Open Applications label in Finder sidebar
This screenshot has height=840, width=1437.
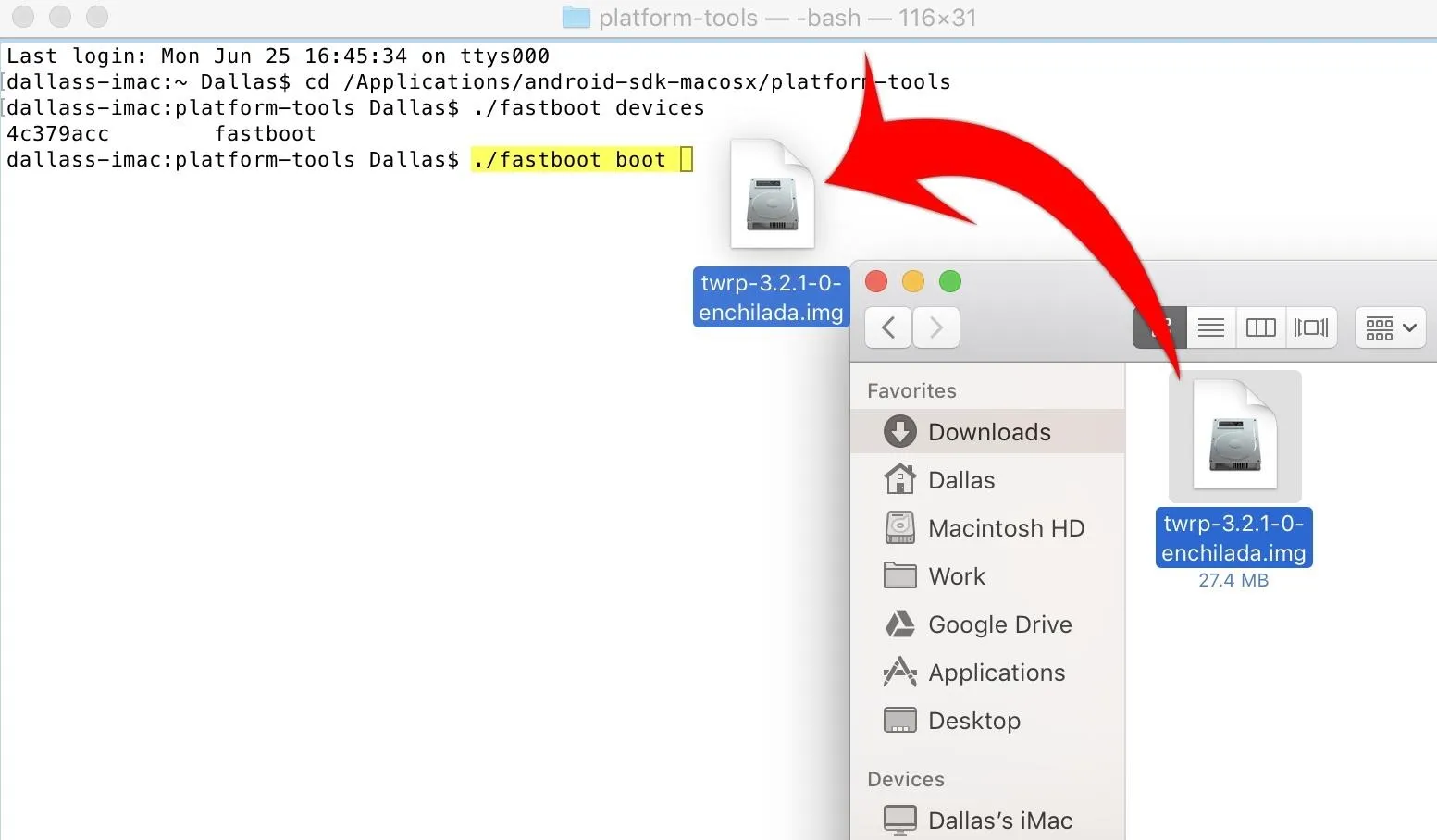coord(997,673)
